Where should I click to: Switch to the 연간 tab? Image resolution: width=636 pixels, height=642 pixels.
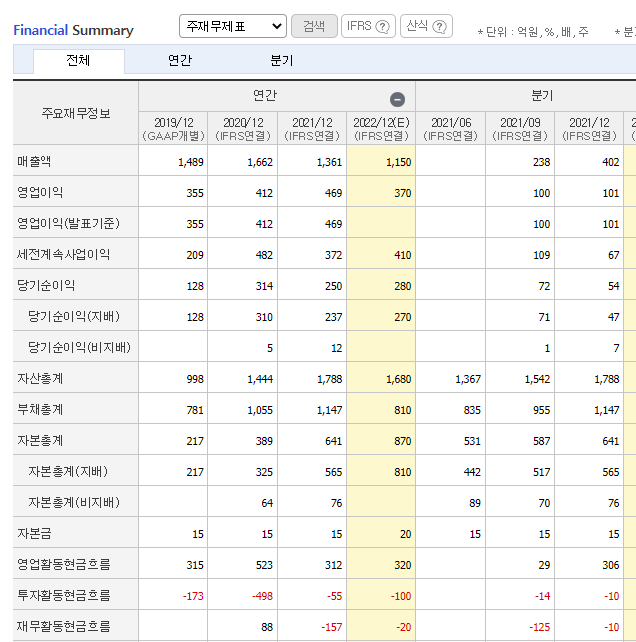tap(180, 61)
